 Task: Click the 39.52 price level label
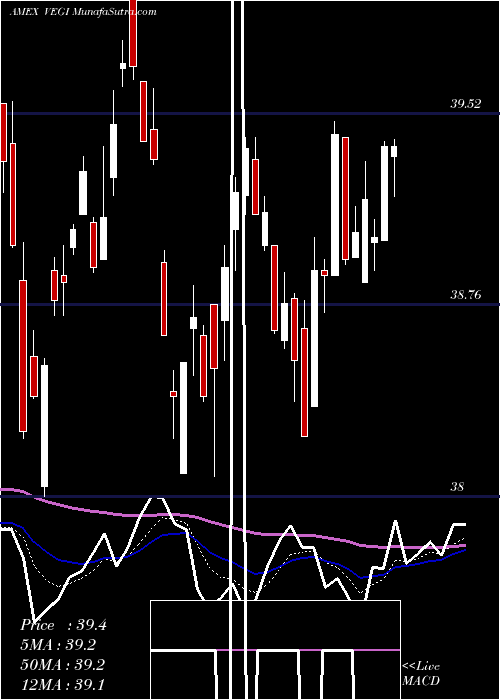point(466,104)
